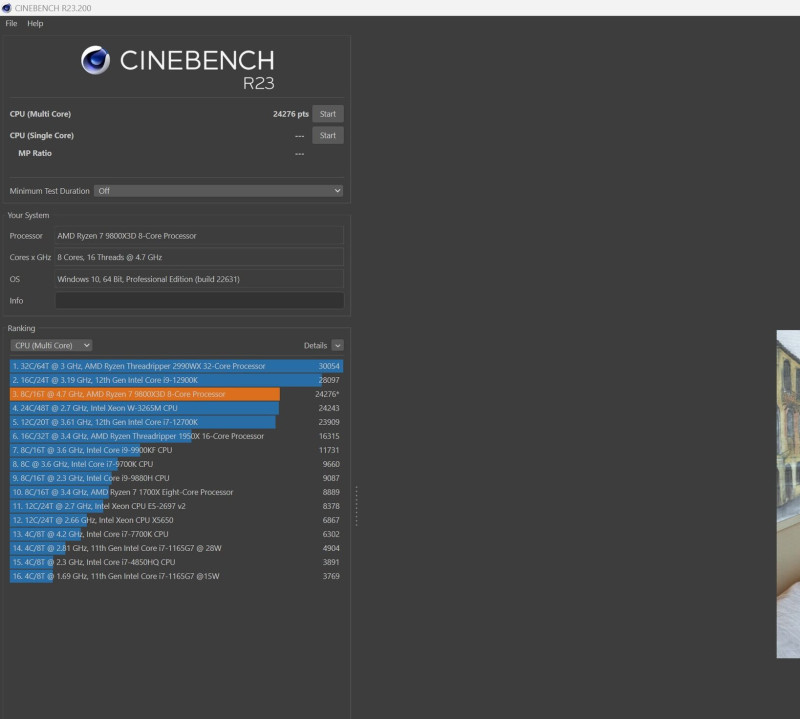
Task: Open the File menu
Action: 11,23
